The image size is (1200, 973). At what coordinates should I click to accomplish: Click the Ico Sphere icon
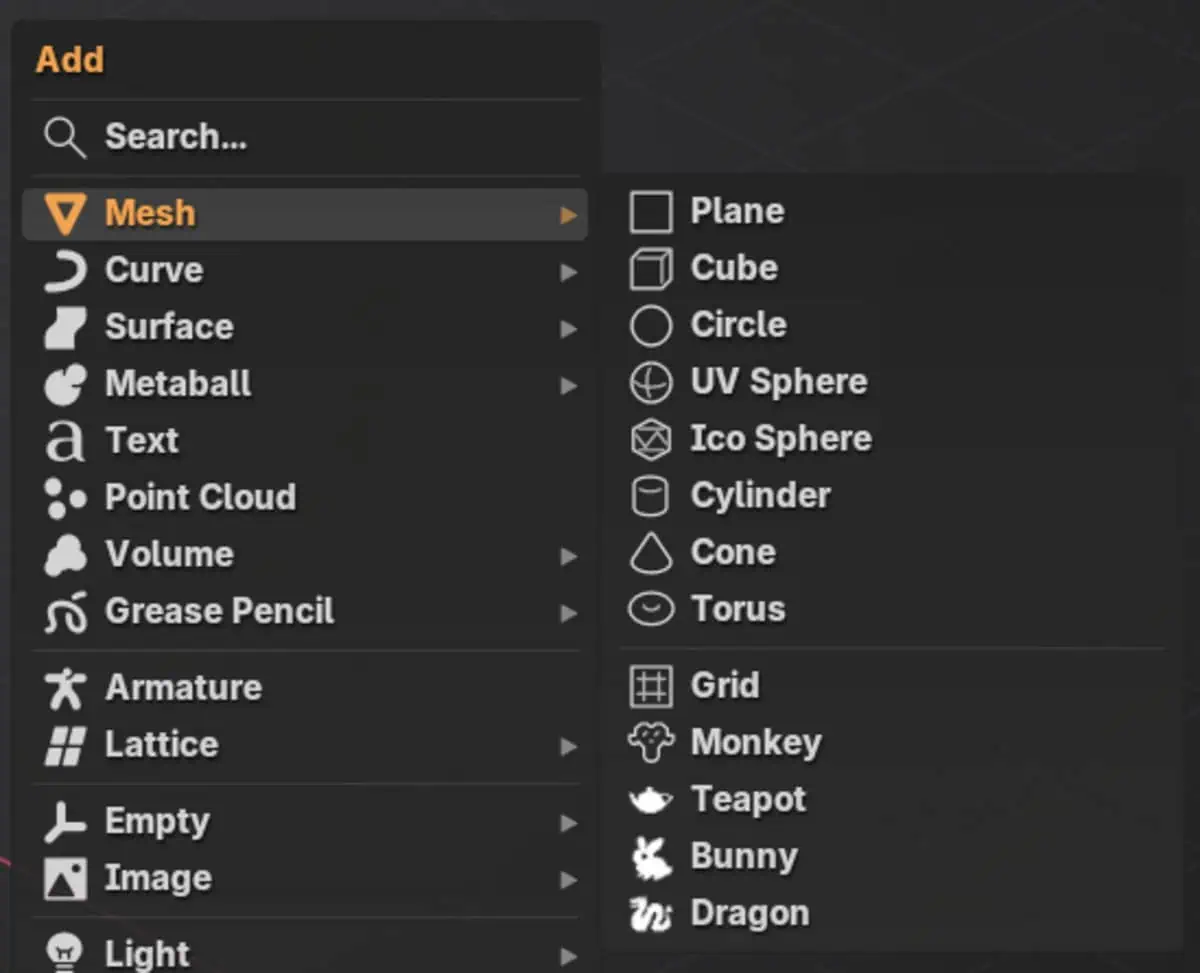click(x=651, y=439)
